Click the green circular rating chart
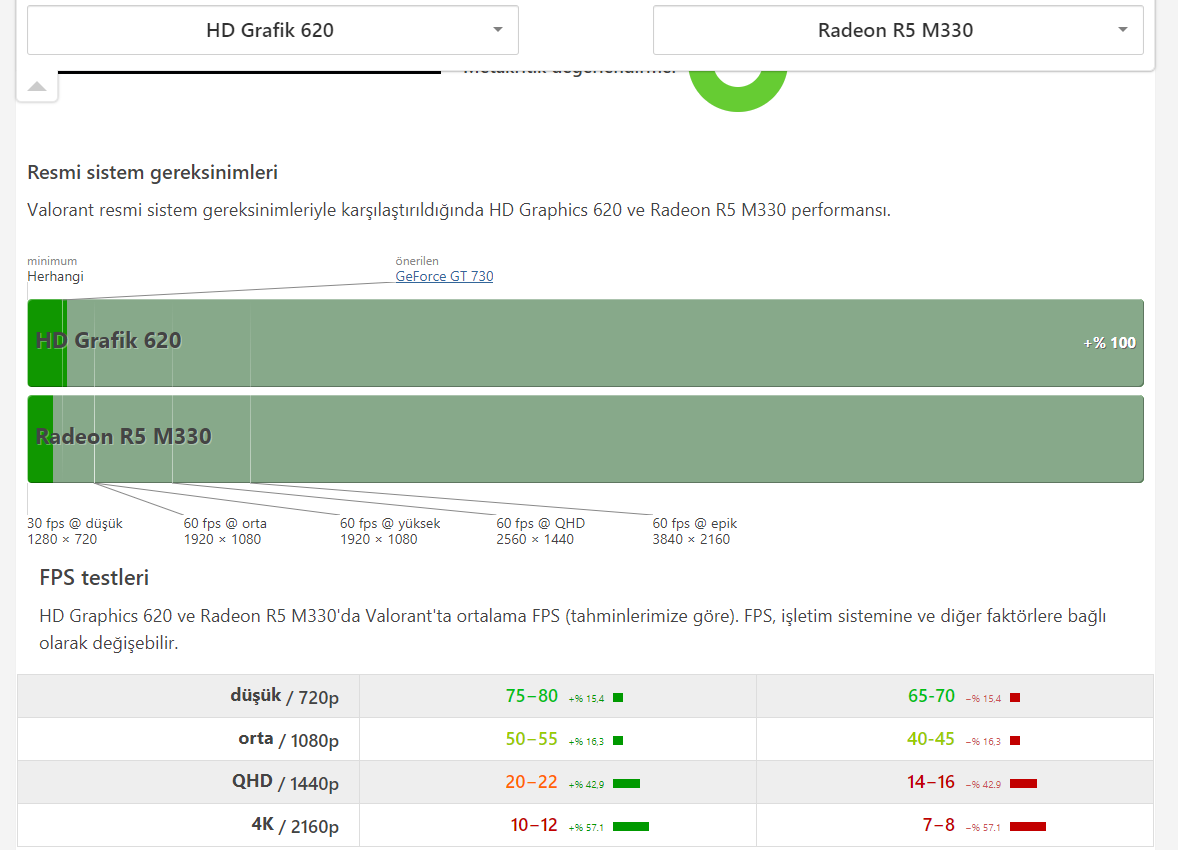This screenshot has height=850, width=1178. 738,92
